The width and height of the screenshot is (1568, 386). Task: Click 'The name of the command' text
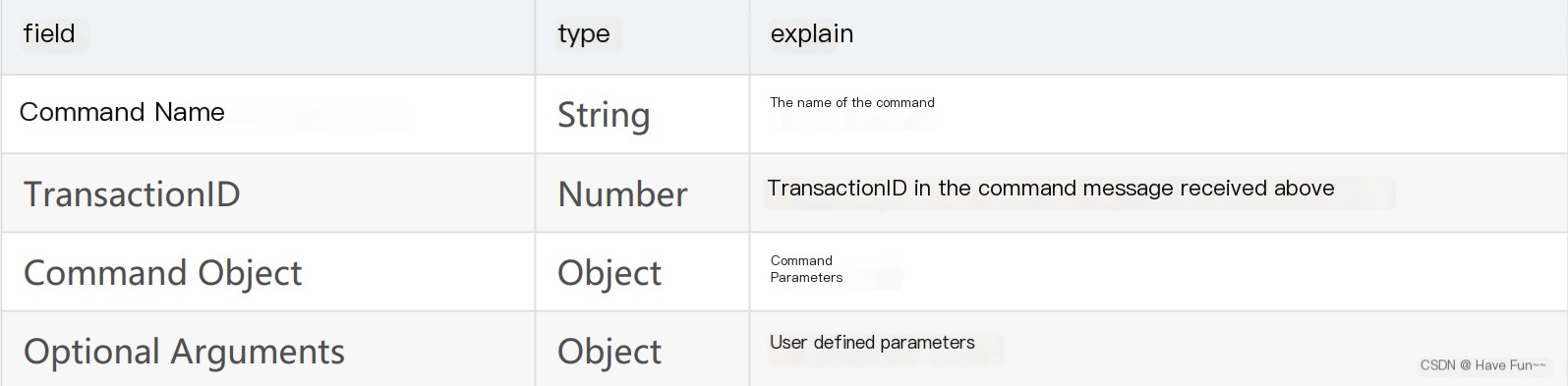[x=852, y=102]
